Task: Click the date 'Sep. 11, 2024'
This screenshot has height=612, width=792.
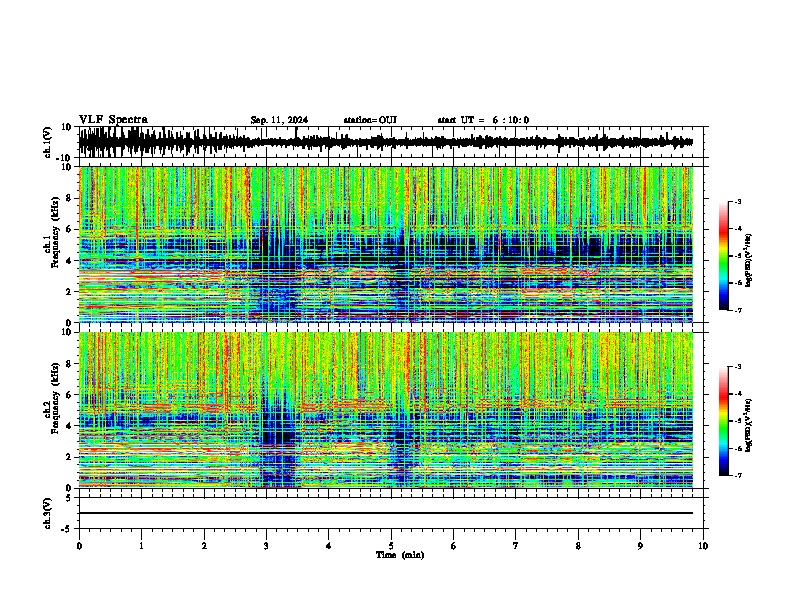Action: [x=279, y=120]
